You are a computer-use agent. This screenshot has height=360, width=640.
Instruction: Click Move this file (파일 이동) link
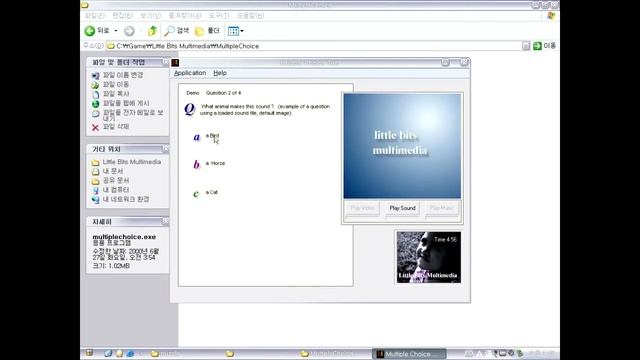tap(116, 84)
